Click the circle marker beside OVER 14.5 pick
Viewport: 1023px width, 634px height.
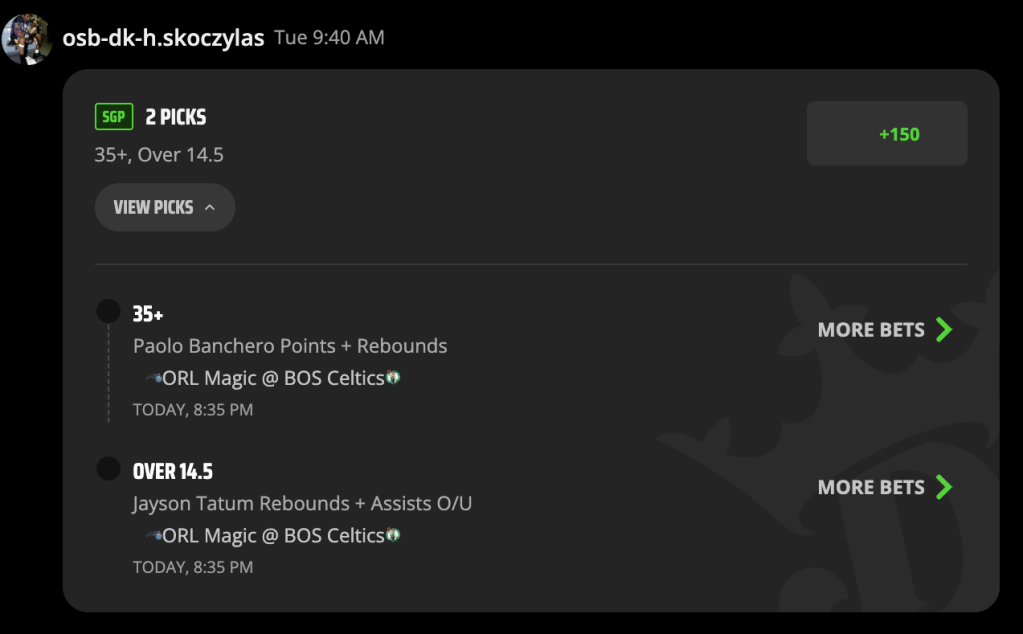coord(108,468)
